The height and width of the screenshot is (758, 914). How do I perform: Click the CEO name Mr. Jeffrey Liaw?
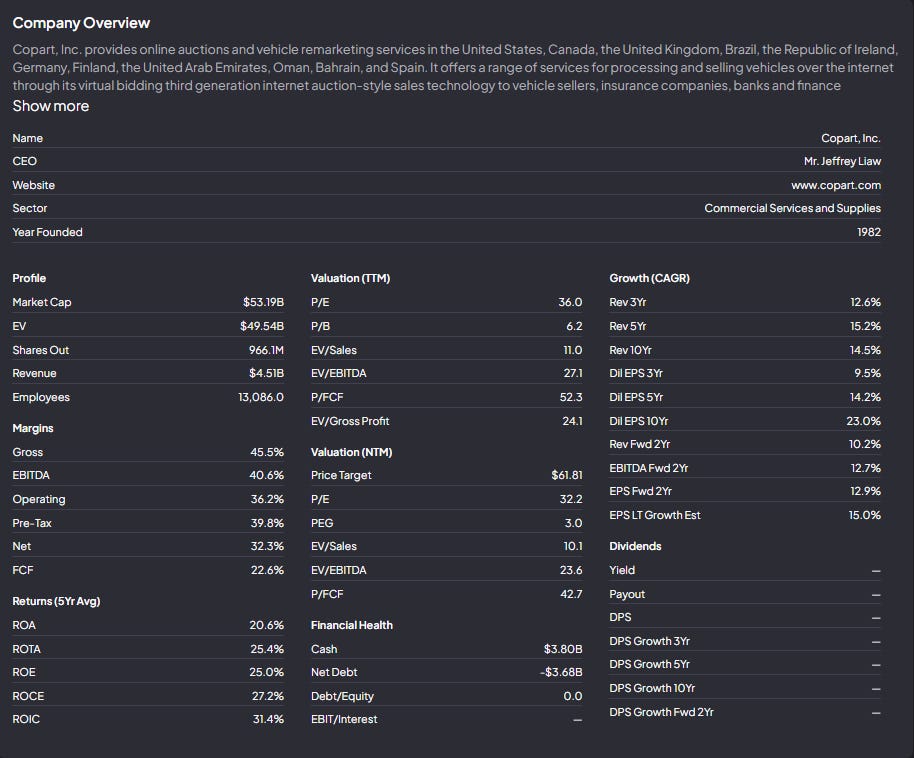click(842, 161)
